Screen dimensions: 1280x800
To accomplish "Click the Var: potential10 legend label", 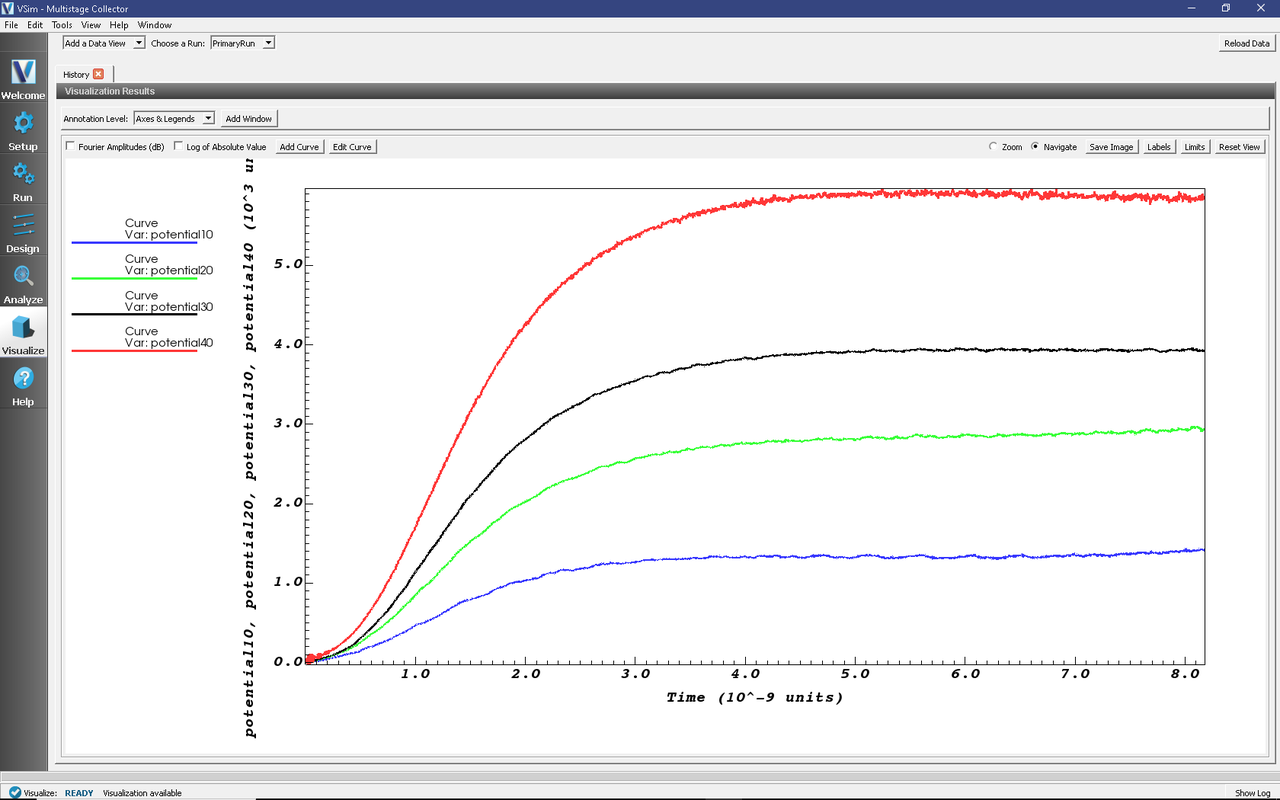I will pyautogui.click(x=169, y=234).
